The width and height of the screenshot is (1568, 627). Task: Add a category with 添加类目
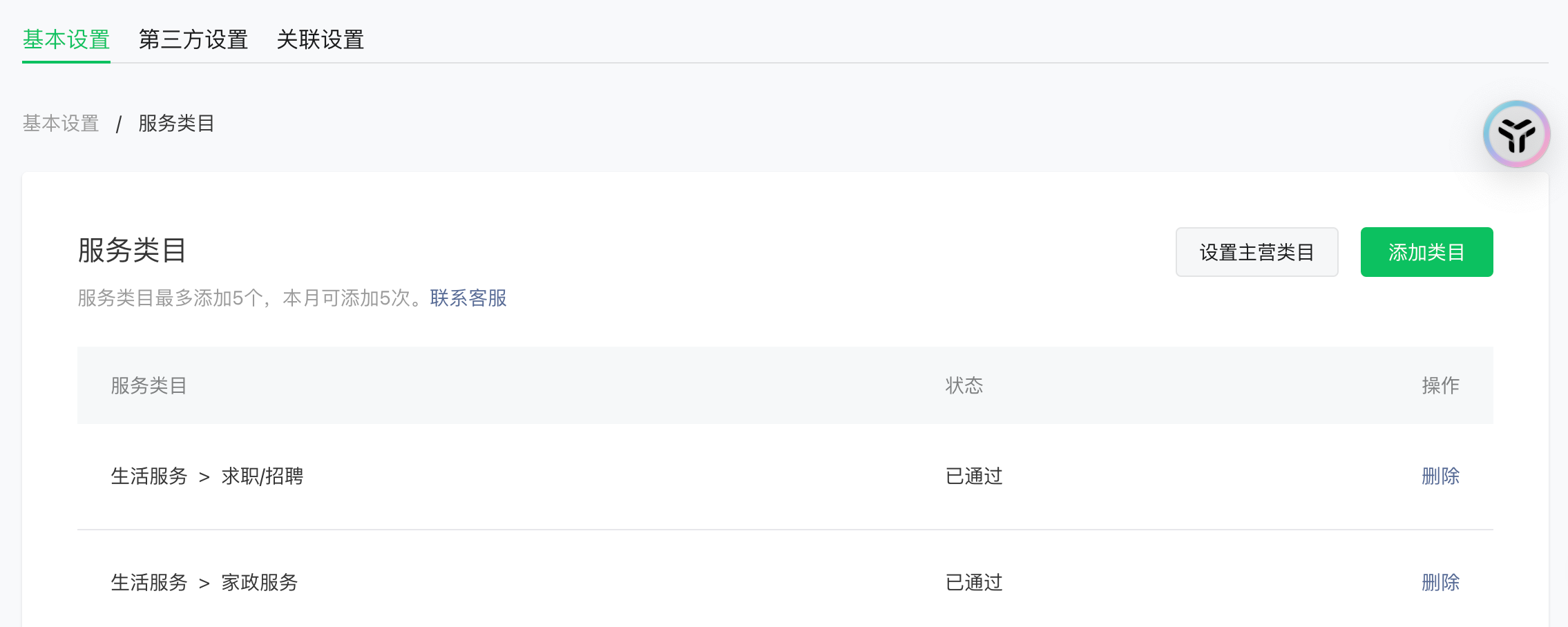tap(1426, 252)
